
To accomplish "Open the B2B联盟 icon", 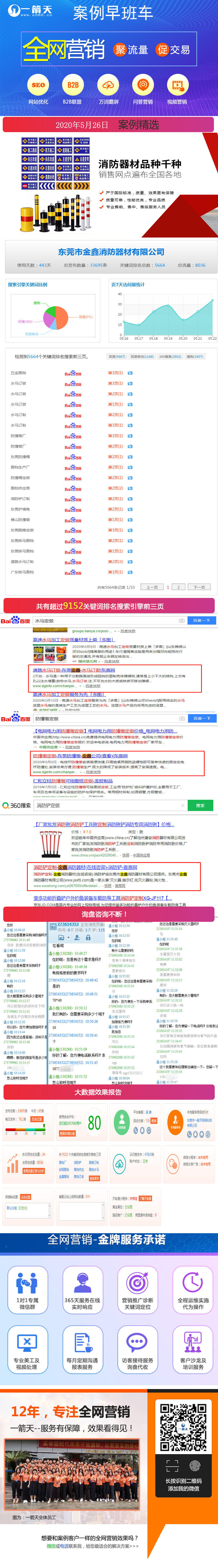I will [x=72, y=85].
